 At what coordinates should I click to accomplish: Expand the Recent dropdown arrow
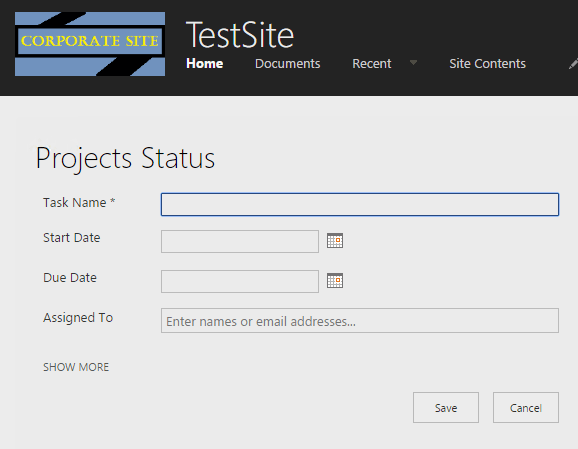pos(413,63)
